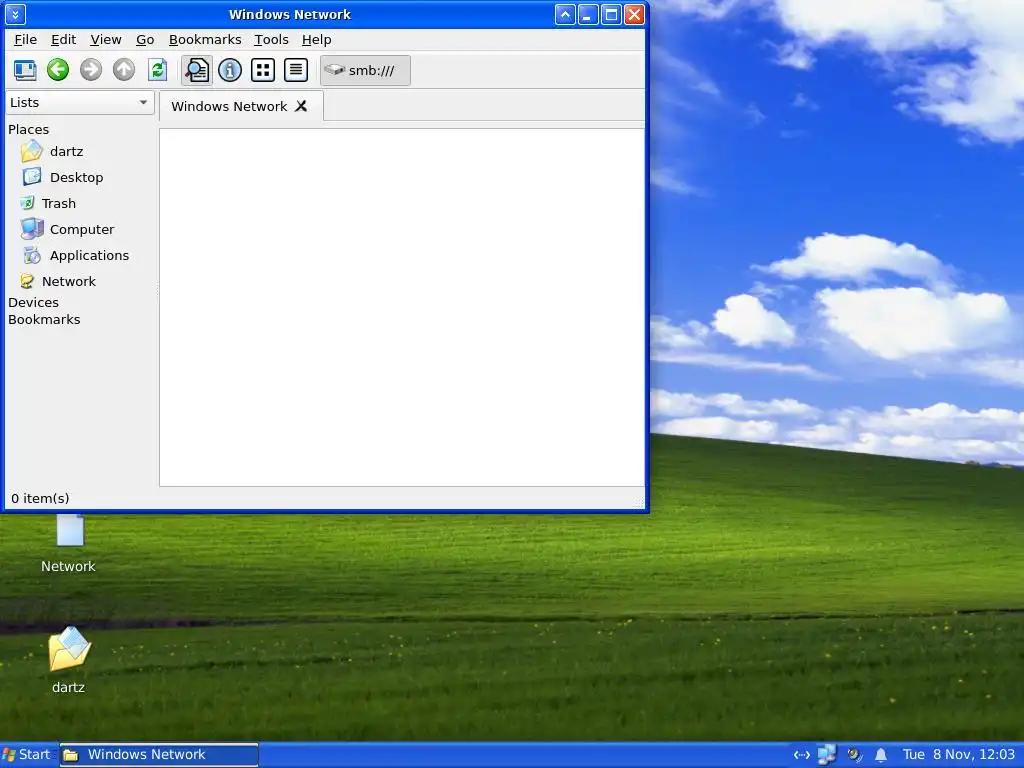The image size is (1024, 768).
Task: Open the View menu
Action: (106, 40)
